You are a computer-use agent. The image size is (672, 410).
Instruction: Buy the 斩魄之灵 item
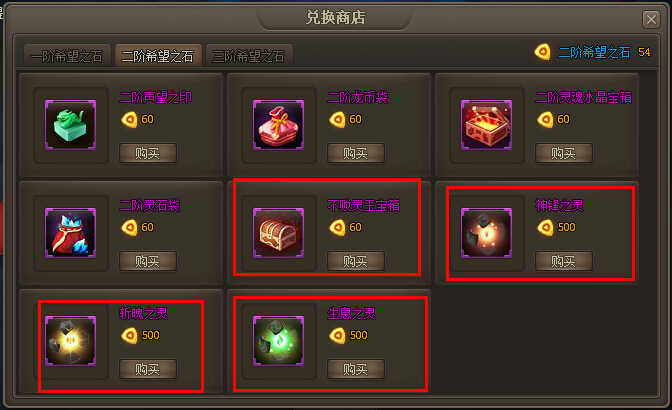coord(148,369)
